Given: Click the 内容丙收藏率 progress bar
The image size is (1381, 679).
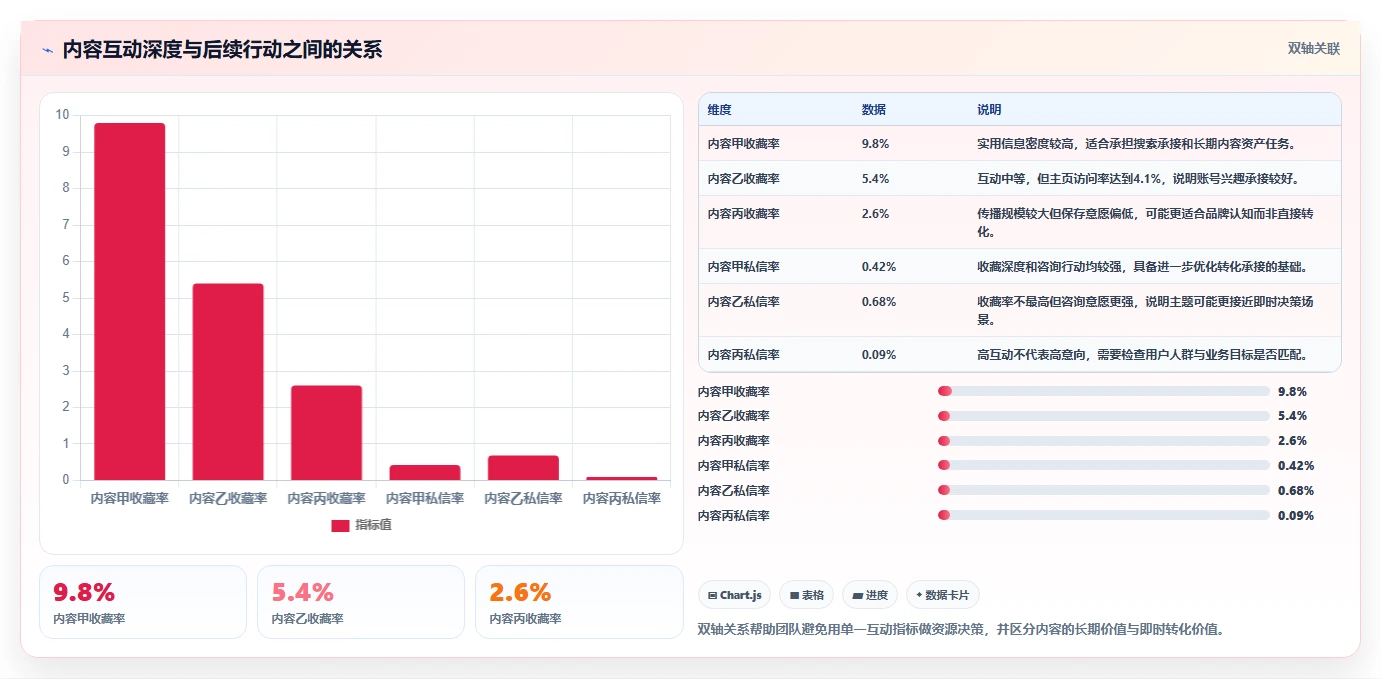Looking at the screenshot, I should click(1104, 441).
